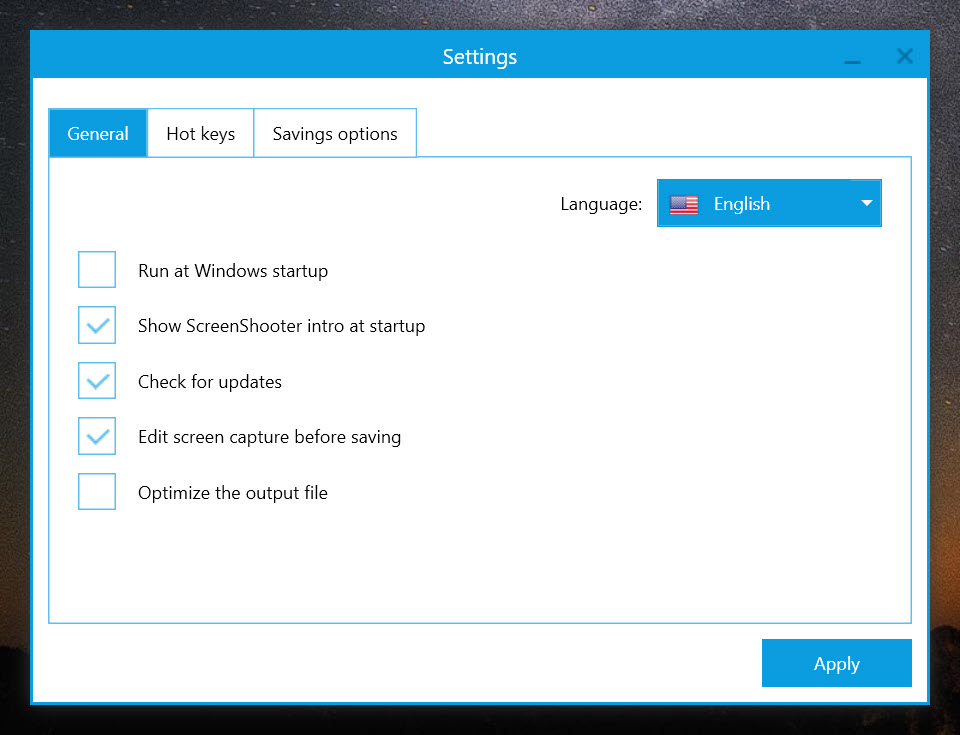This screenshot has height=735, width=960.
Task: Uncheck Show ScreenShooter intro at startup
Action: pos(97,325)
